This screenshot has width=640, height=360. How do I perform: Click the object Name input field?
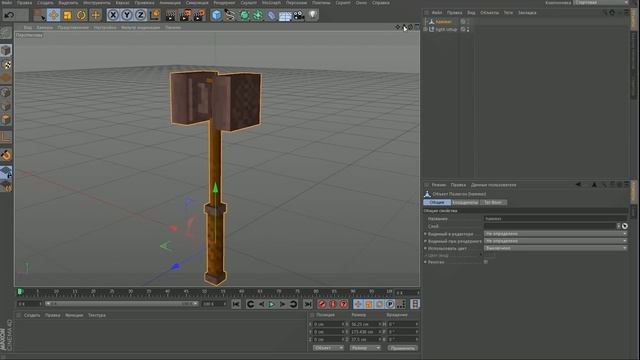[x=555, y=219]
